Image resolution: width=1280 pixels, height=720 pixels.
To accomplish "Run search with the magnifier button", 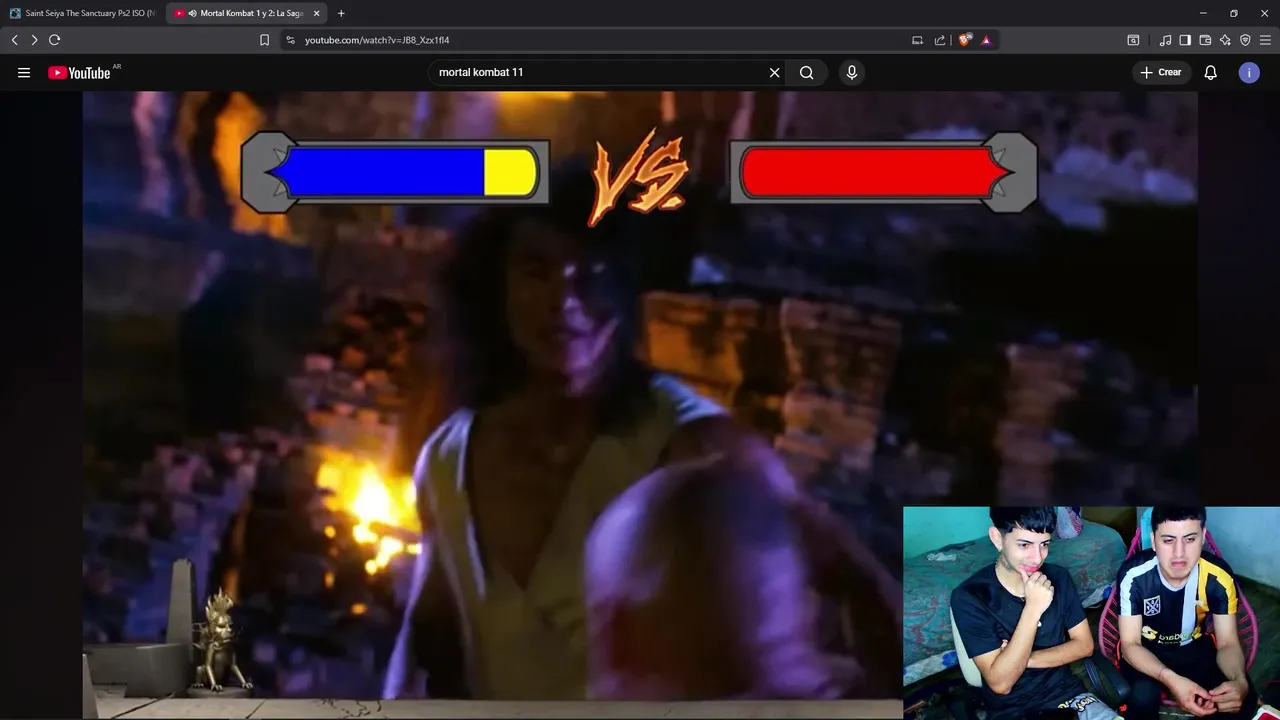I will (806, 72).
